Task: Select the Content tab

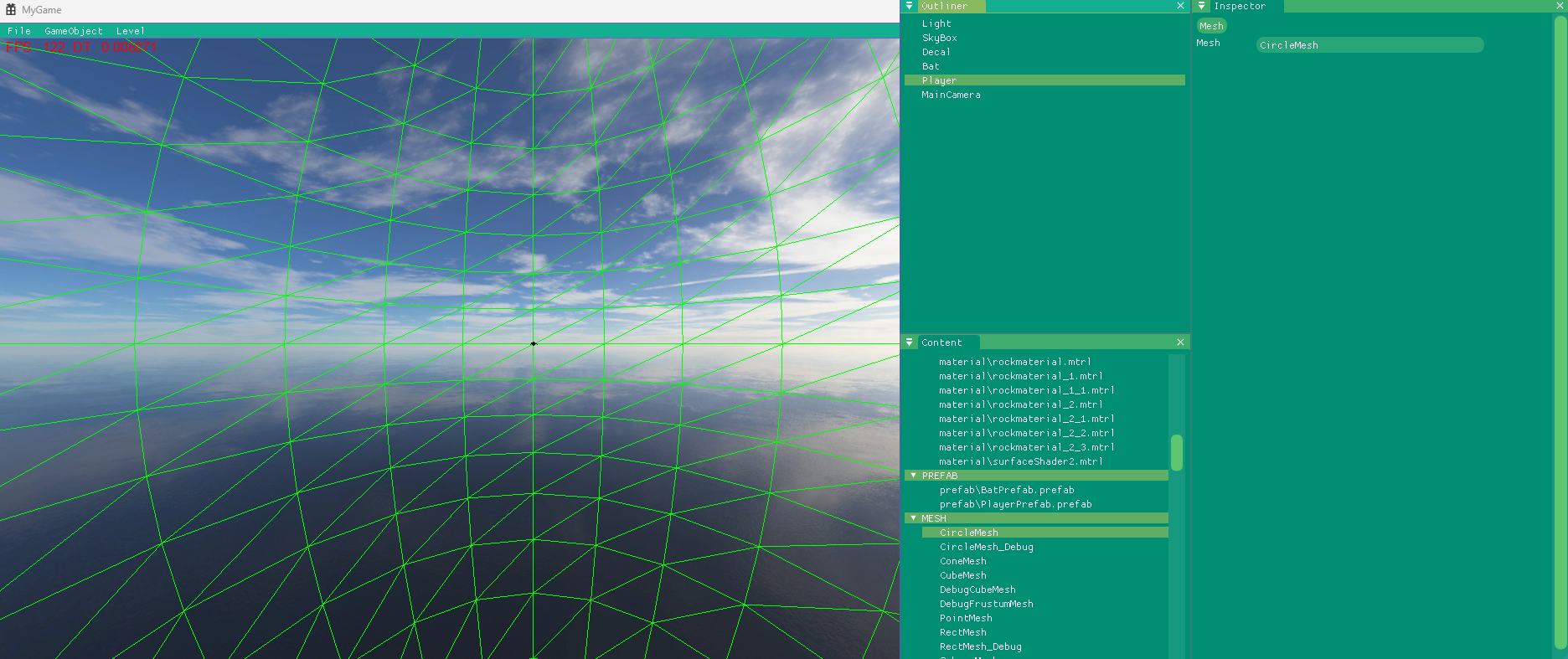Action: [948, 342]
